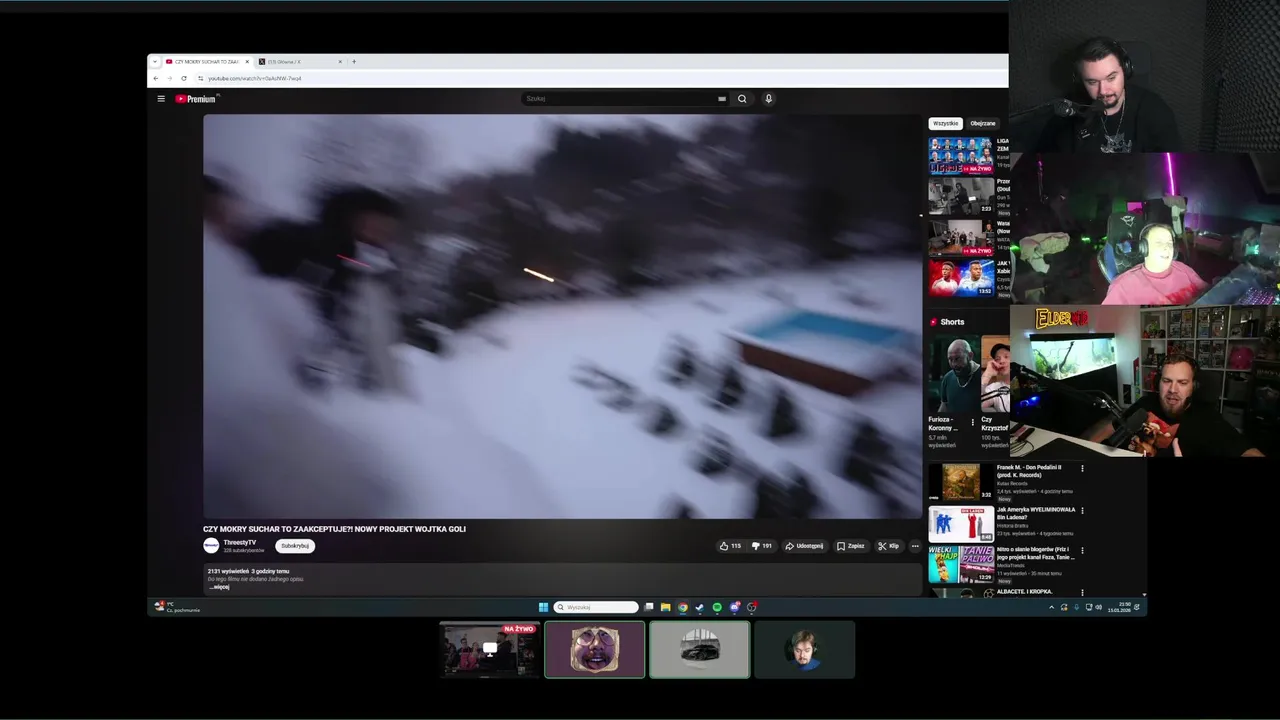The height and width of the screenshot is (720, 1280).
Task: Open ThreestyTV channel avatar
Action: point(211,545)
